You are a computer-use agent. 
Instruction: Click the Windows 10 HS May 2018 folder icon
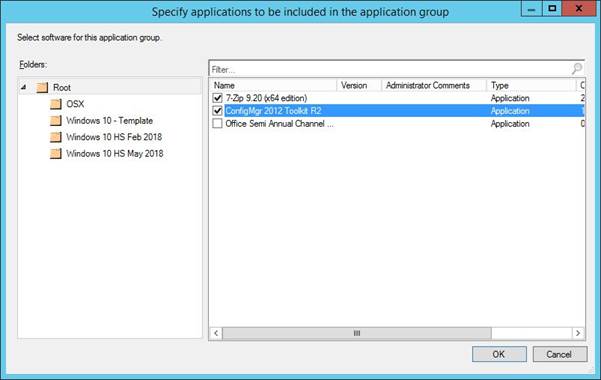coord(56,153)
